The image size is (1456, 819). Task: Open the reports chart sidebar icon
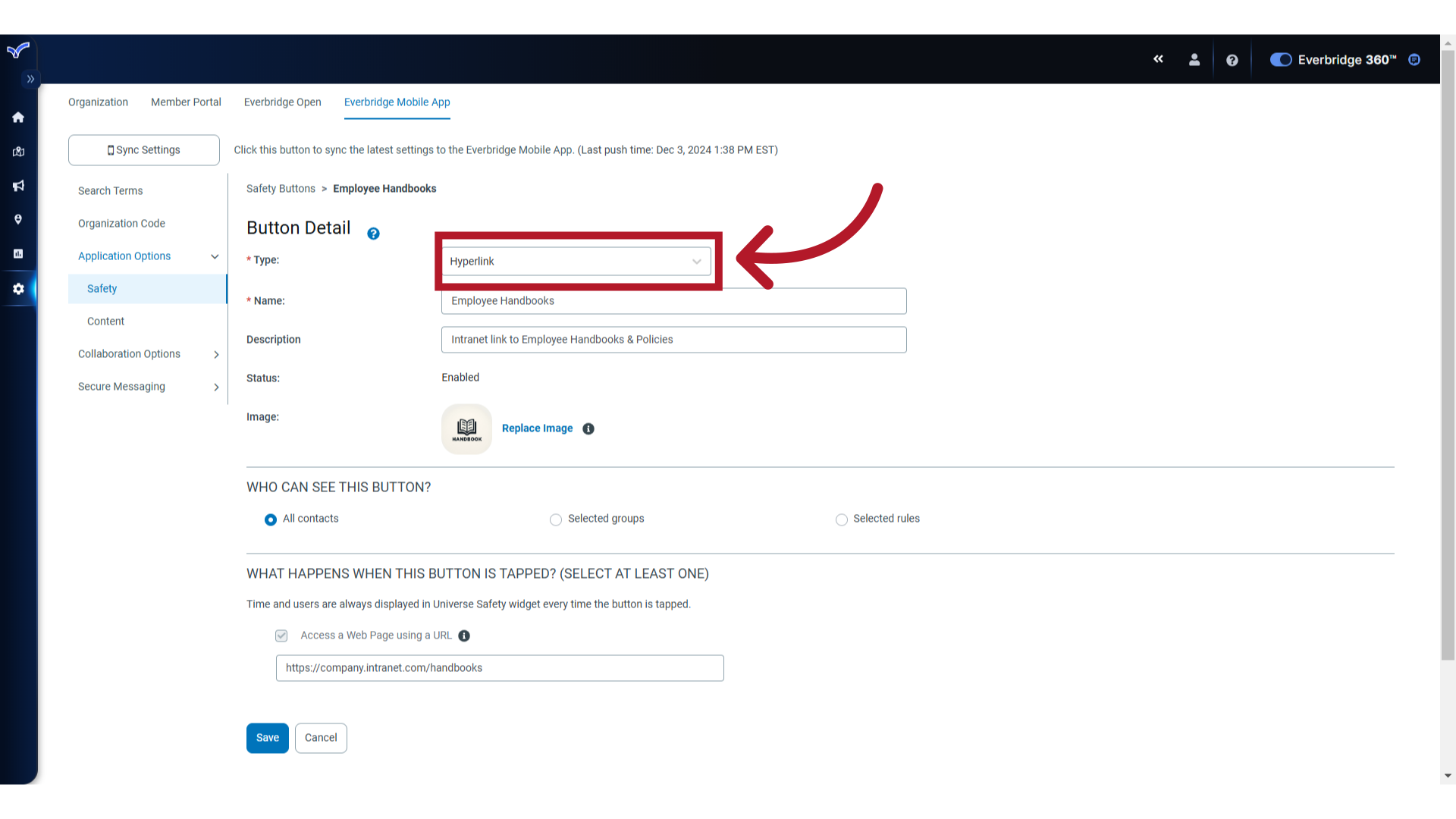pyautogui.click(x=18, y=254)
